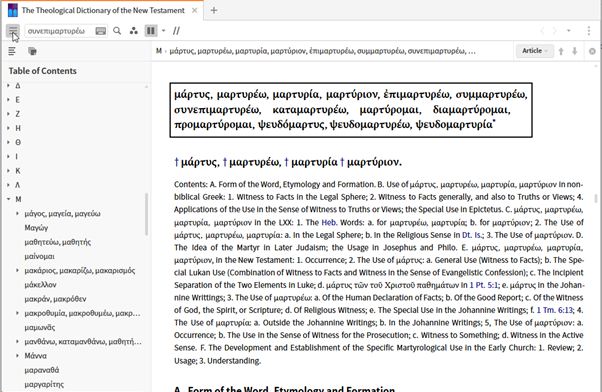
Task: Toggle the multi-column view icon
Action: click(x=151, y=31)
